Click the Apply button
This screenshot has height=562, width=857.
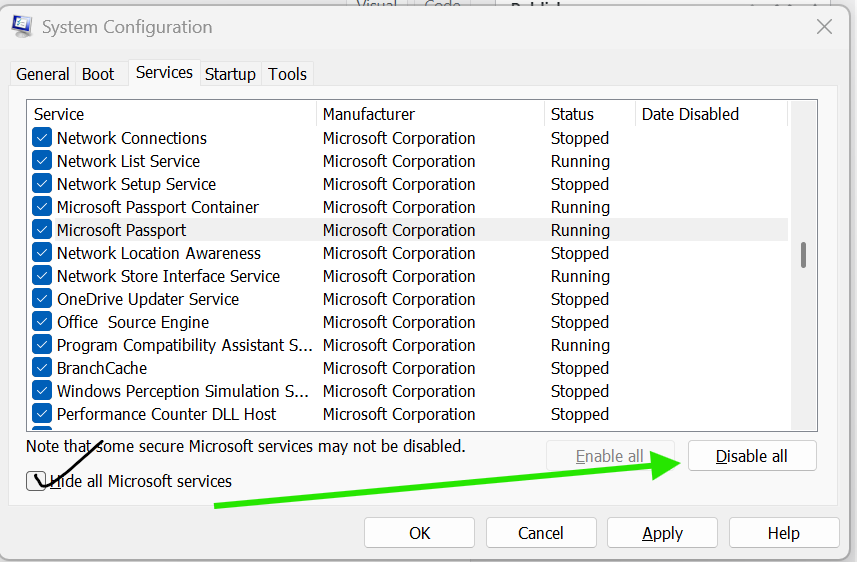click(x=662, y=533)
